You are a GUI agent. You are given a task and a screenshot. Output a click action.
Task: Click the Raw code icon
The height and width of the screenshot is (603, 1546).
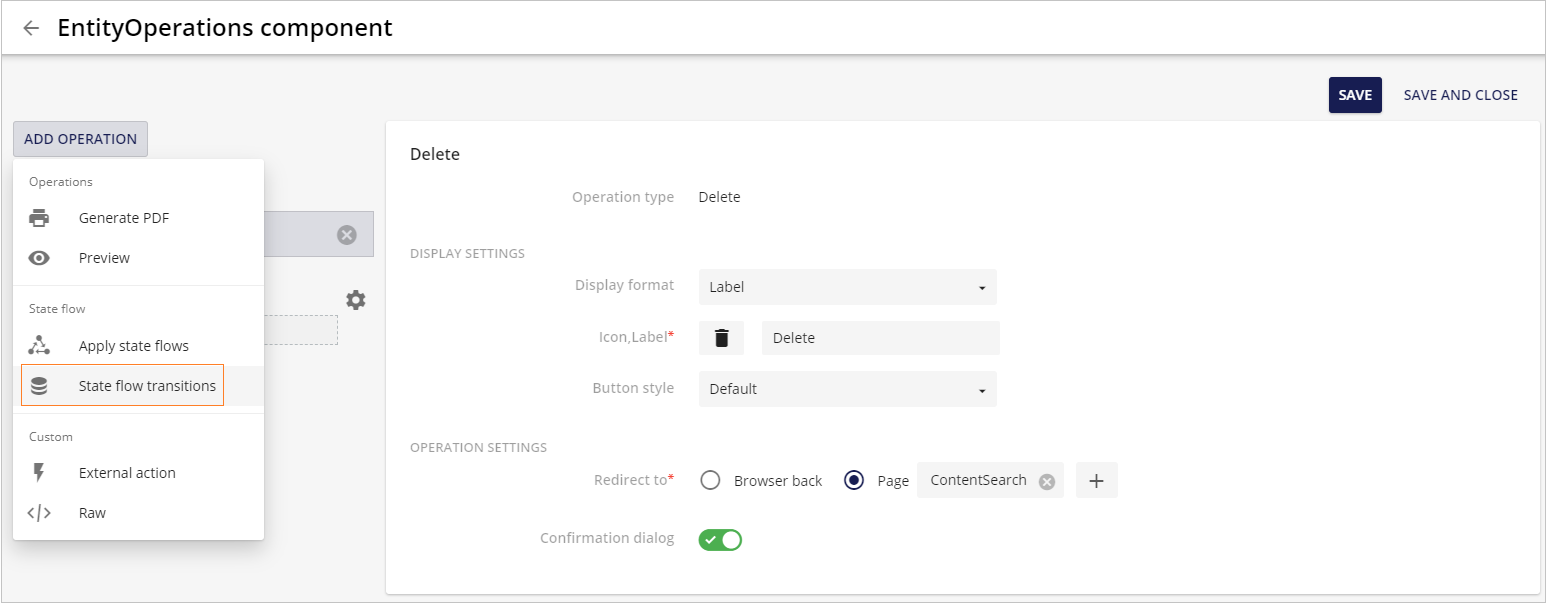pos(40,512)
